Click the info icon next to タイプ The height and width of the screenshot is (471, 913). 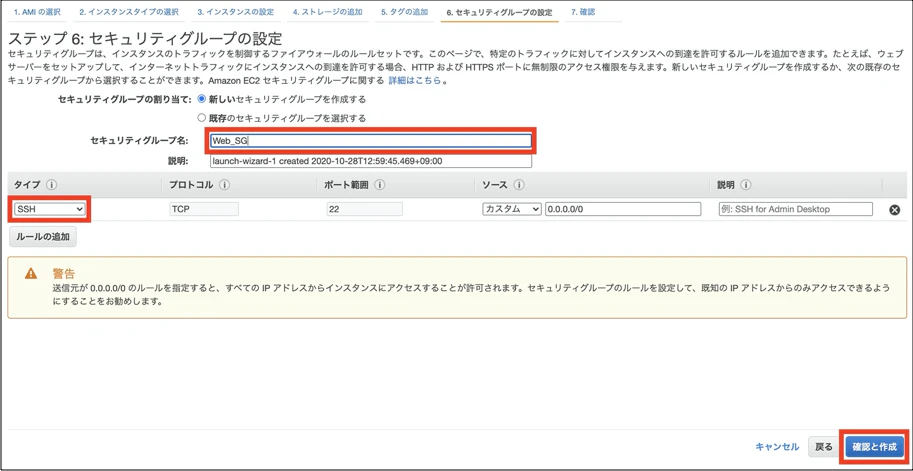tap(51, 185)
